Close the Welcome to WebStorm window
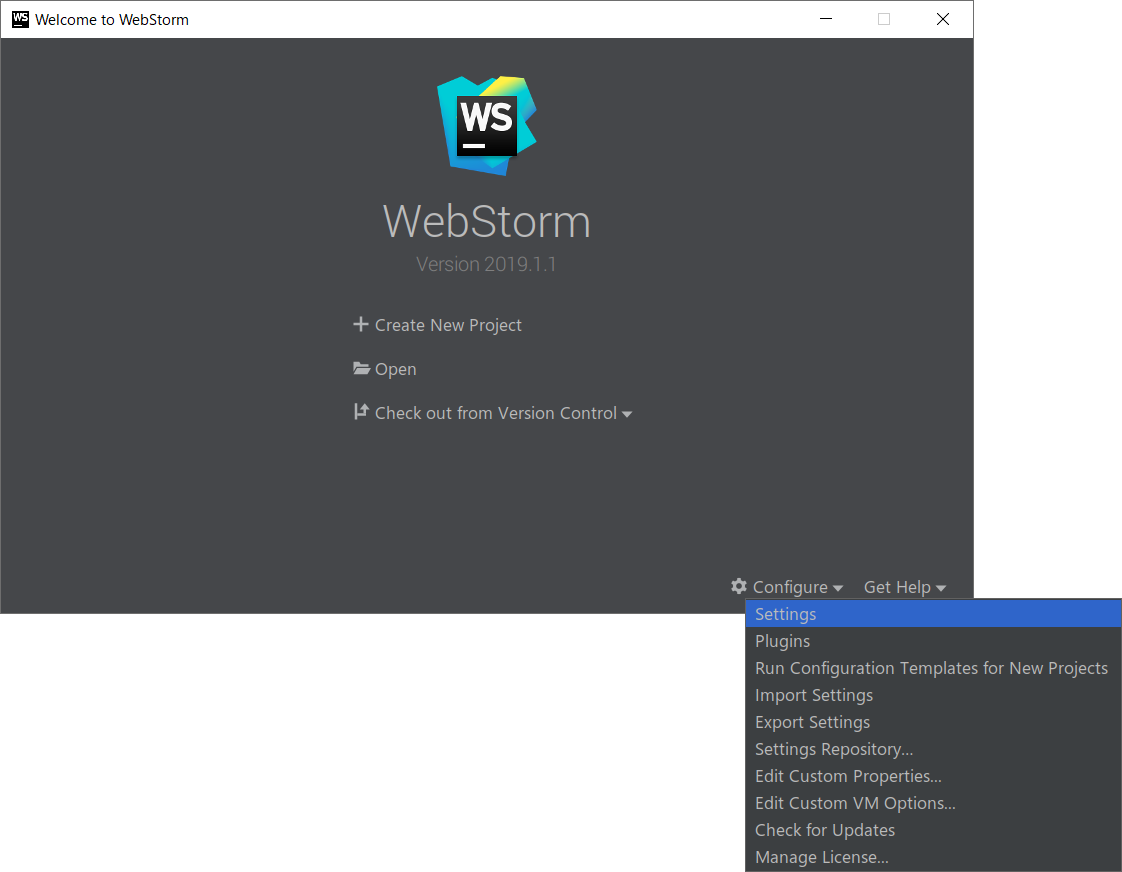 [943, 19]
